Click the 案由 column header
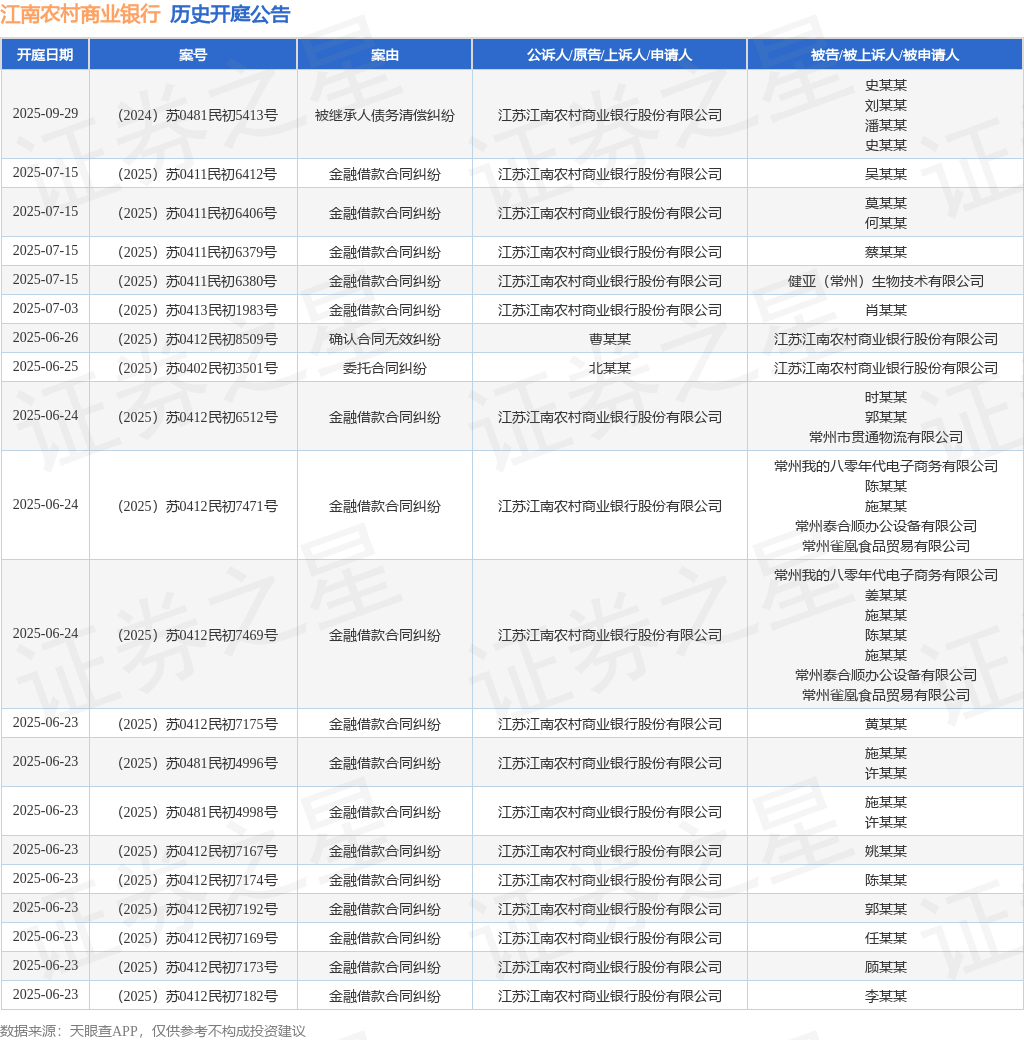Viewport: 1024px width, 1040px height. point(385,54)
